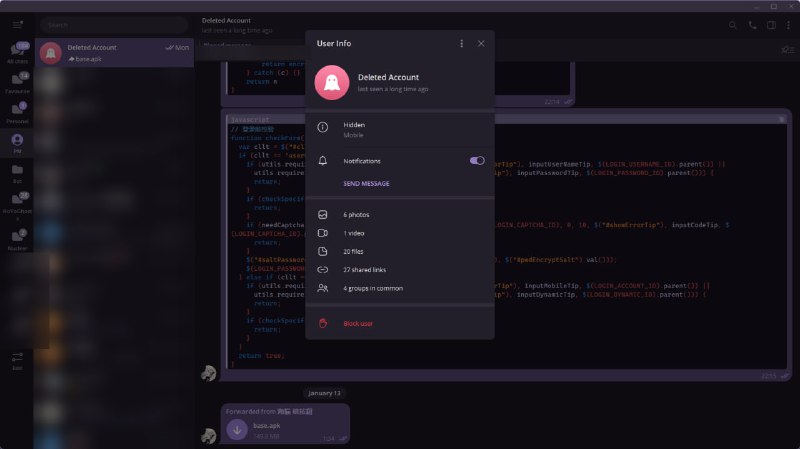
Task: Open the 6 photos shared media
Action: pyautogui.click(x=357, y=215)
